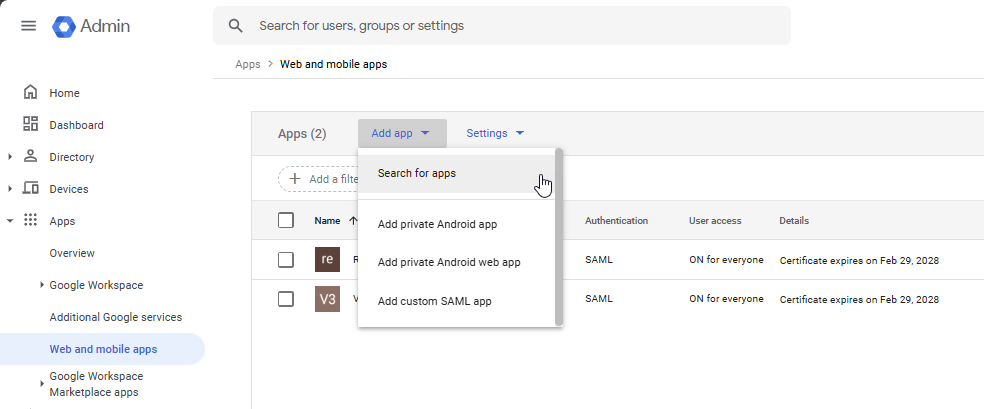Viewport: 984px width, 409px height.
Task: Expand Google Workspace Marketplace apps arrow
Action: pyautogui.click(x=42, y=383)
